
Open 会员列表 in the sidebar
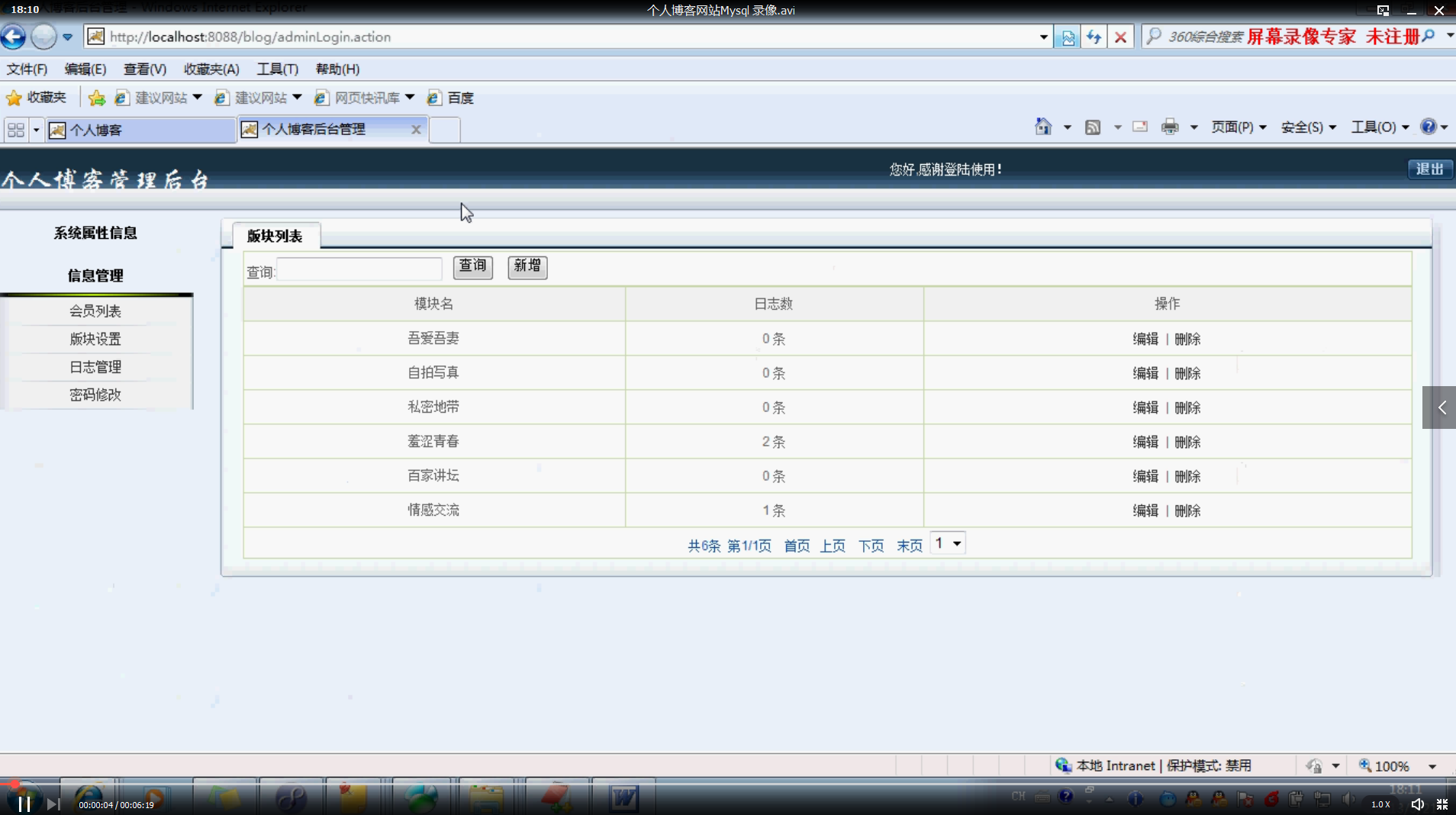point(95,311)
